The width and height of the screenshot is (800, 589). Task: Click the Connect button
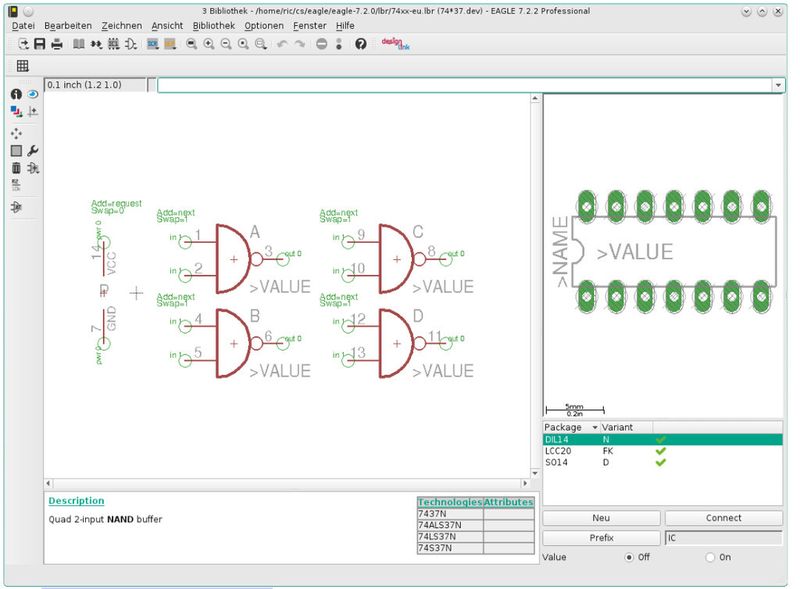pyautogui.click(x=723, y=518)
